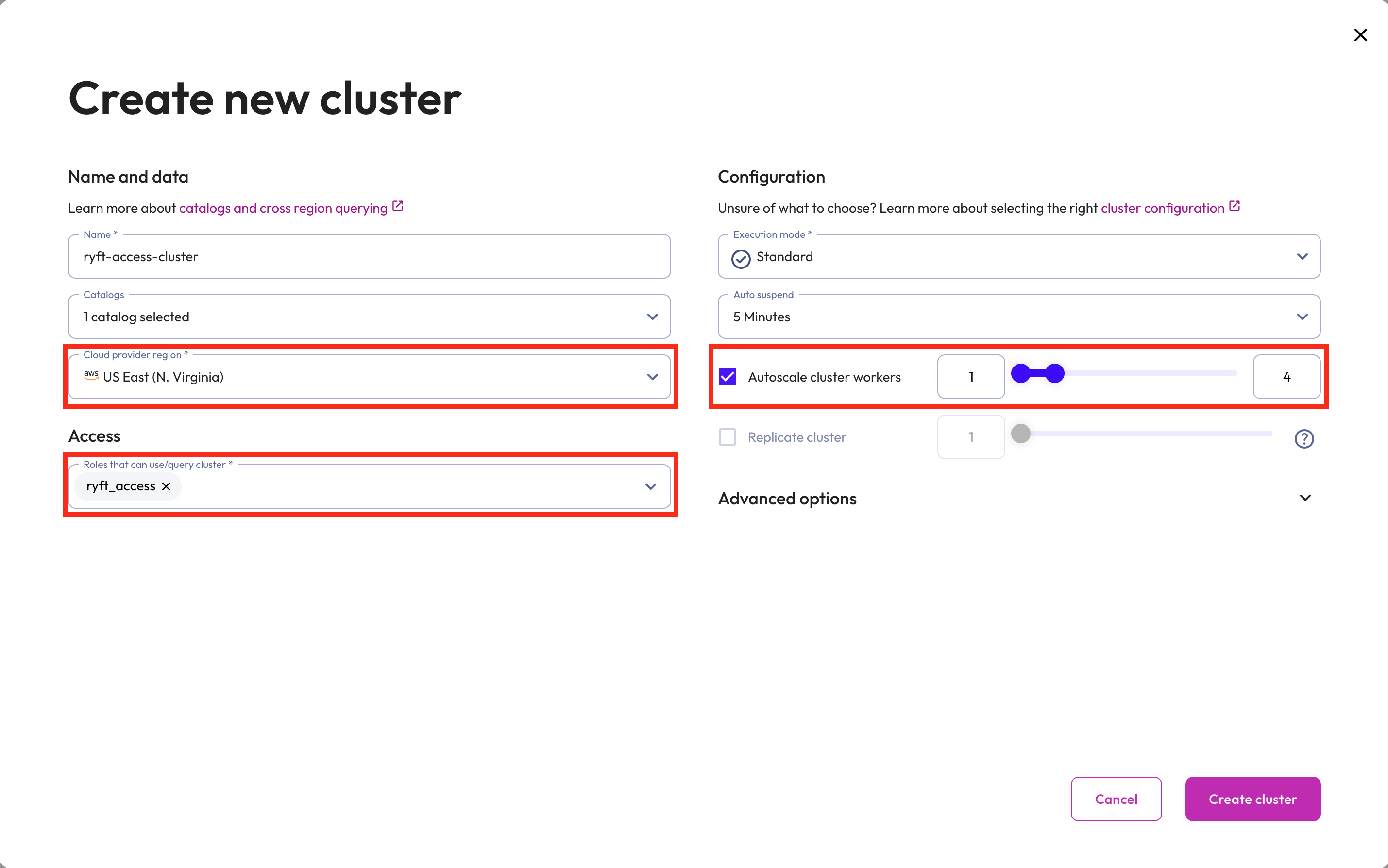This screenshot has height=868, width=1388.
Task: Open the Cloud provider region dropdown
Action: [652, 377]
